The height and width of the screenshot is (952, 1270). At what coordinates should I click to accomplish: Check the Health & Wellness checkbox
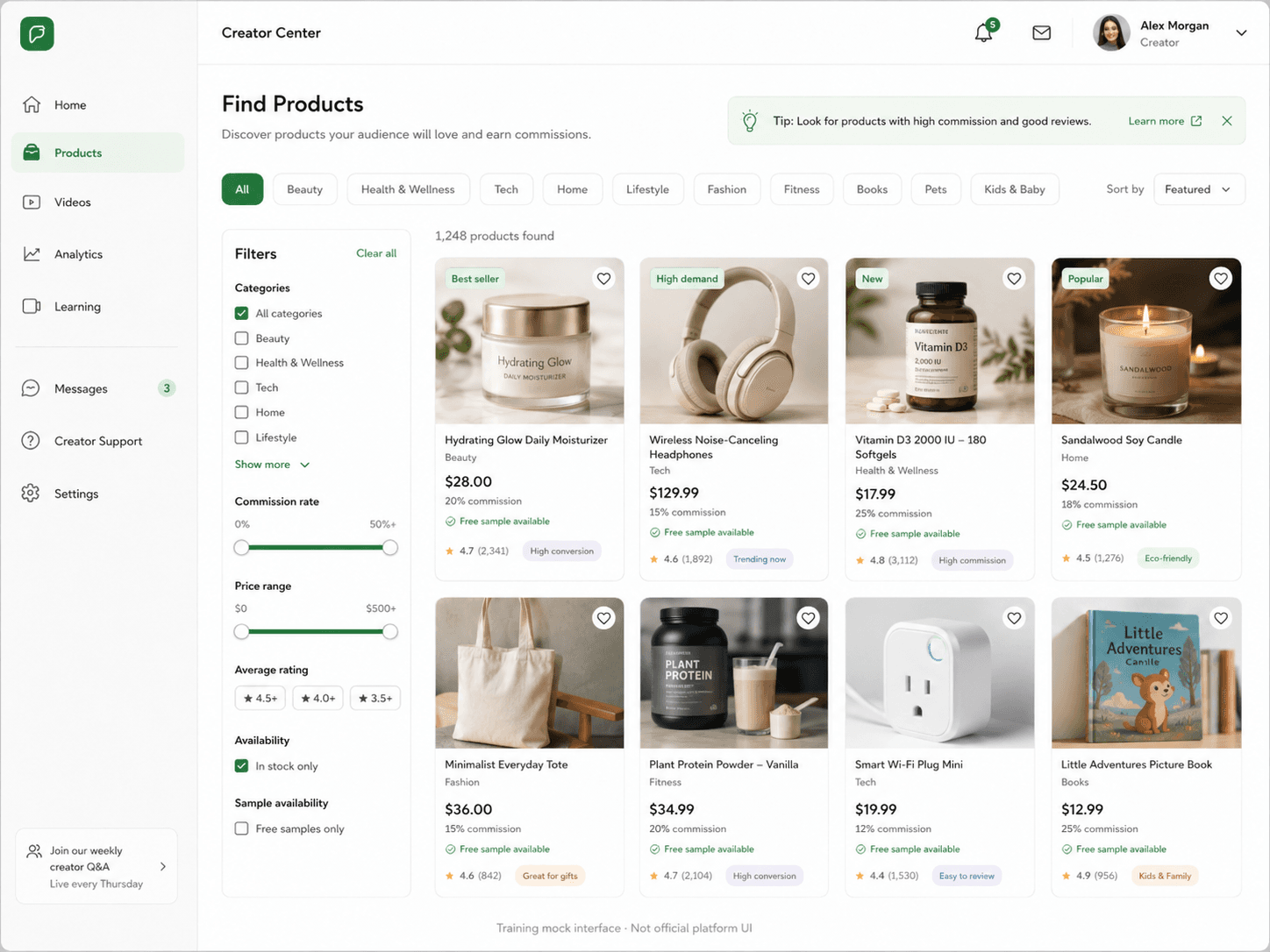coord(241,363)
